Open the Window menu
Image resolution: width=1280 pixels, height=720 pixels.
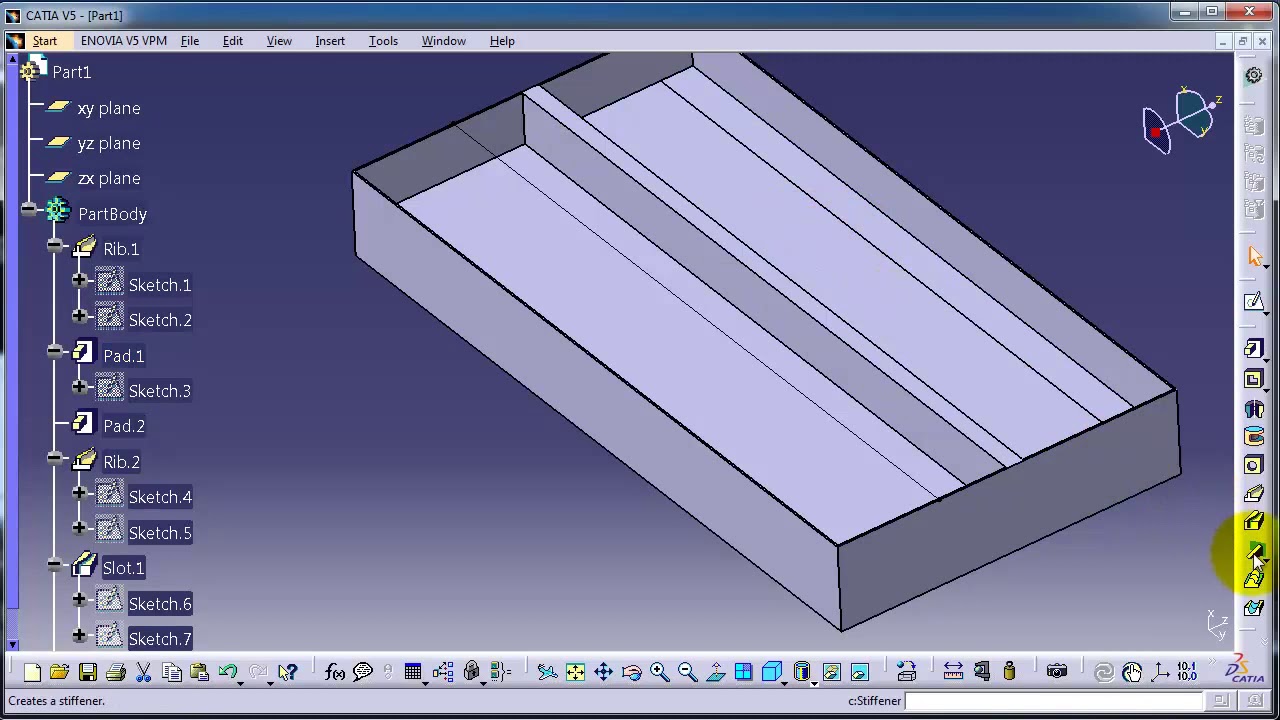pos(443,41)
